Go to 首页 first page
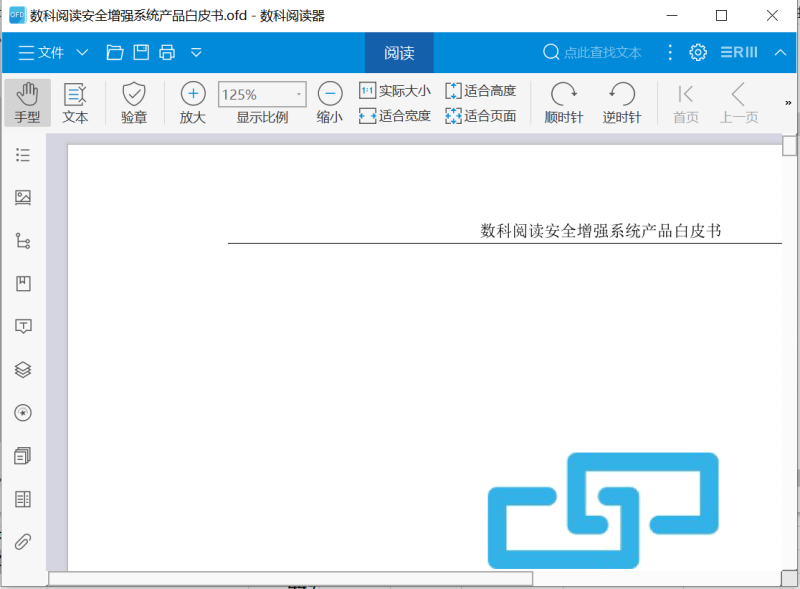The image size is (800, 589). coord(686,103)
